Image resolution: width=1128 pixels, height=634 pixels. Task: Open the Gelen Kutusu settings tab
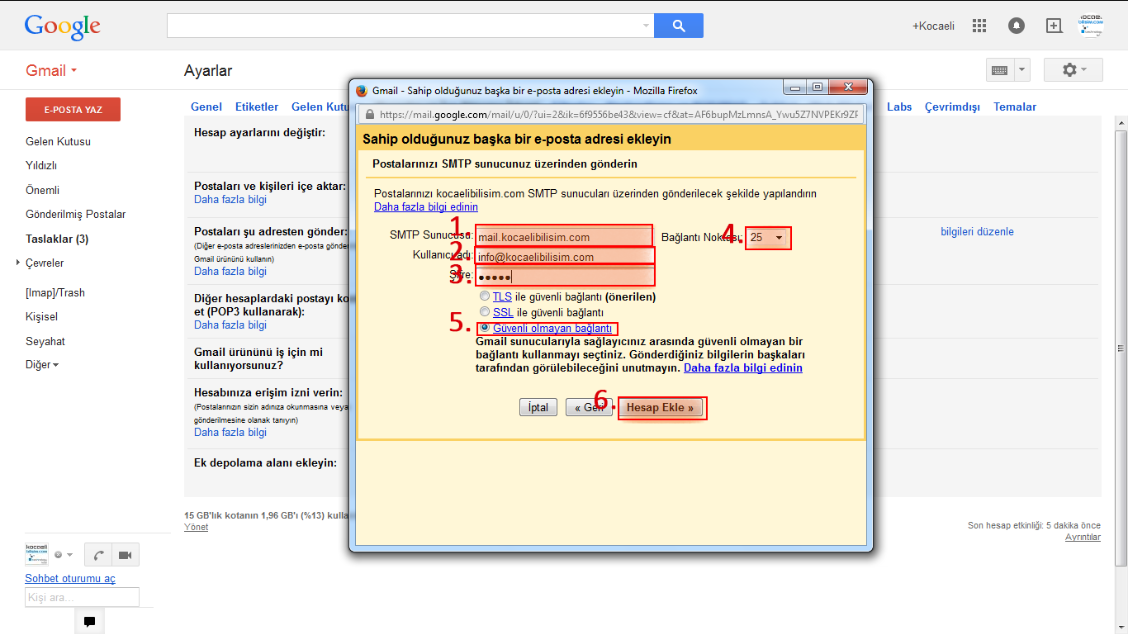[320, 107]
